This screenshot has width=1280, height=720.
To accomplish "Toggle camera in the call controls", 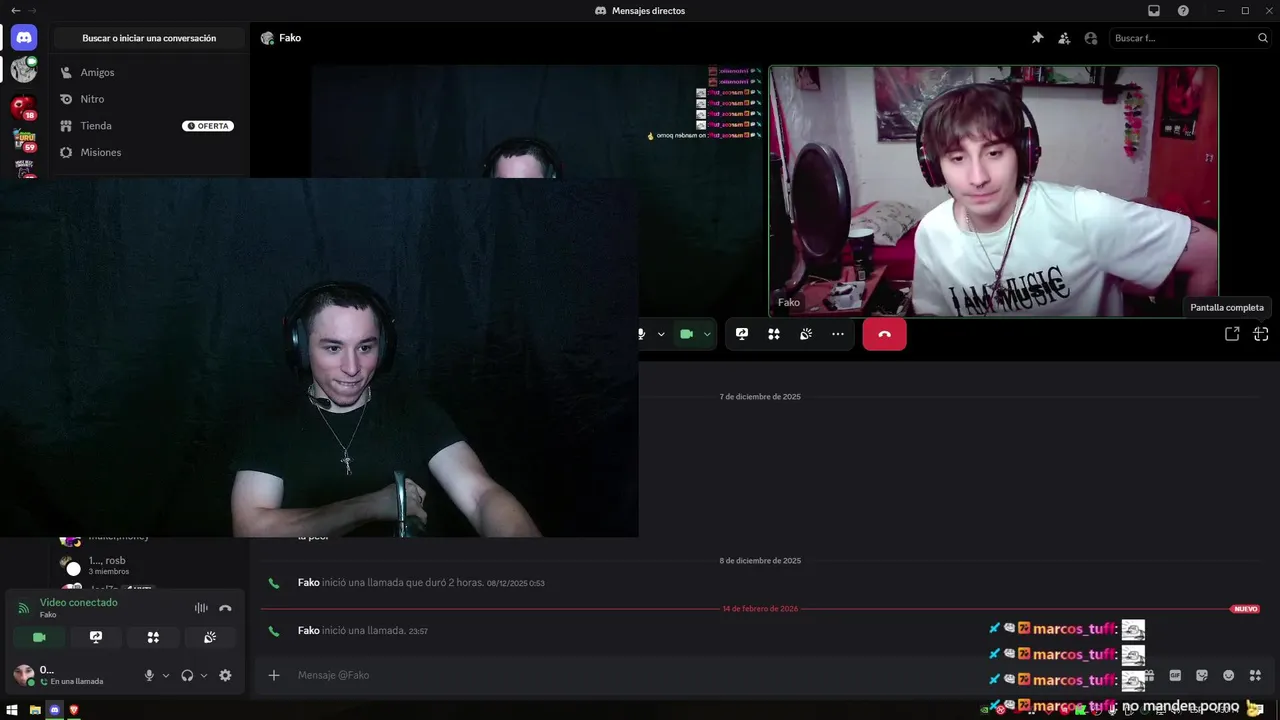I will pos(686,334).
